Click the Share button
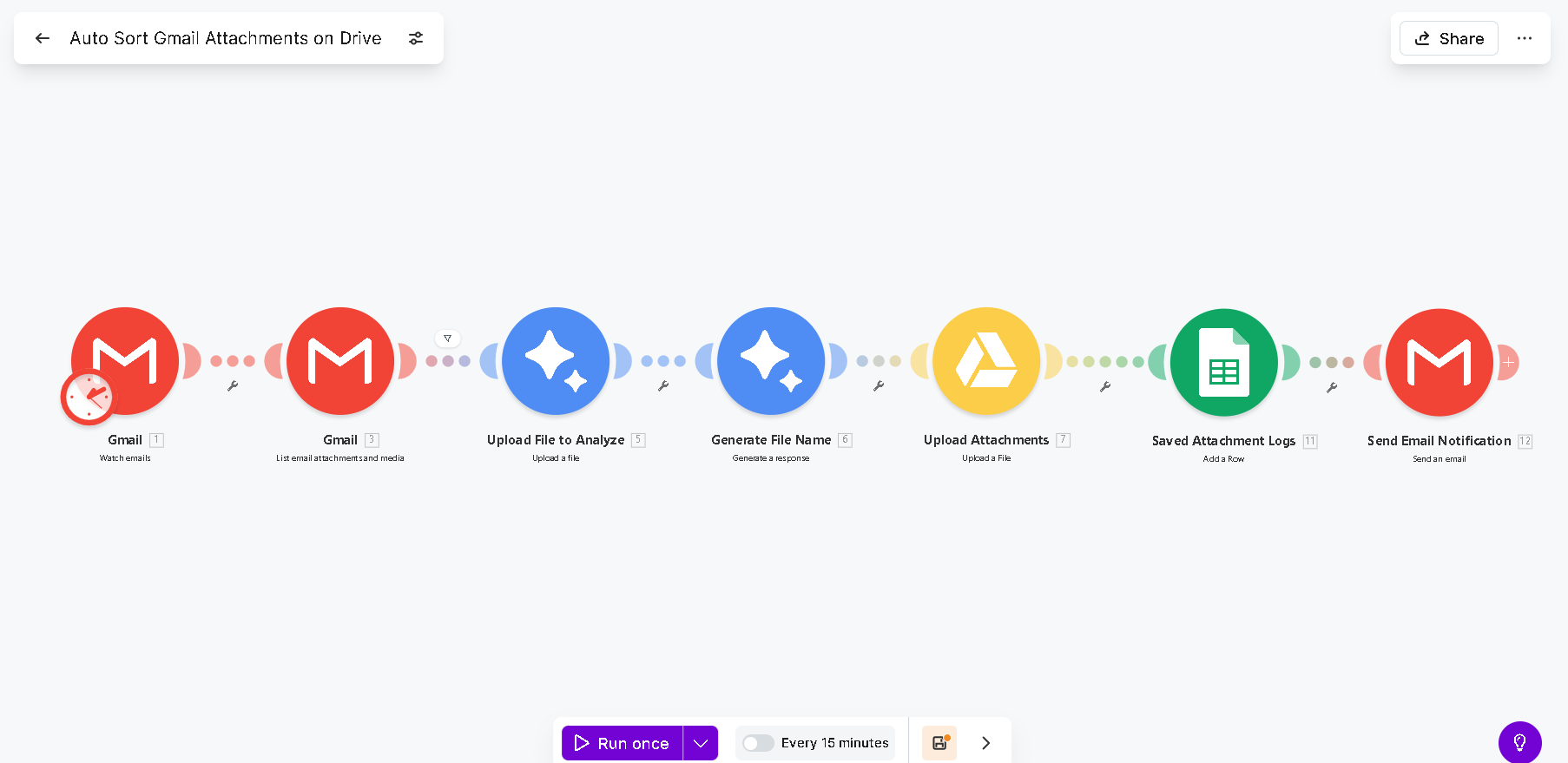Viewport: 1568px width, 763px height. (x=1449, y=38)
